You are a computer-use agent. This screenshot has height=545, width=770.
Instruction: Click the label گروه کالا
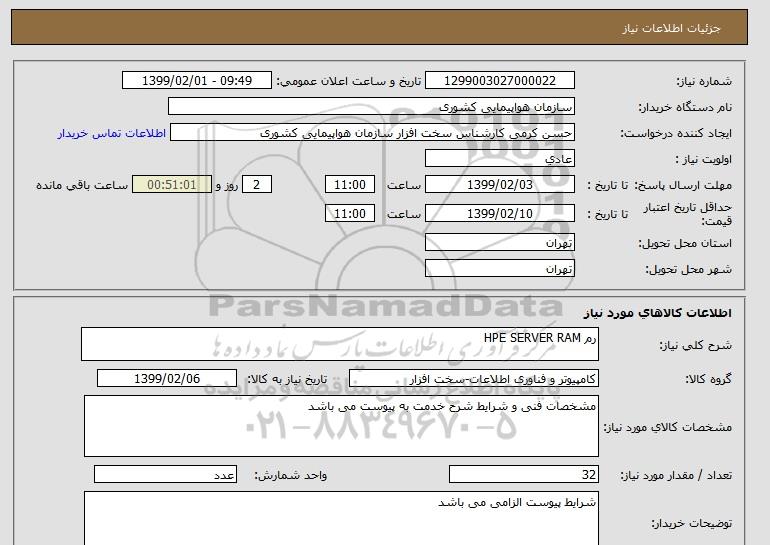[709, 379]
